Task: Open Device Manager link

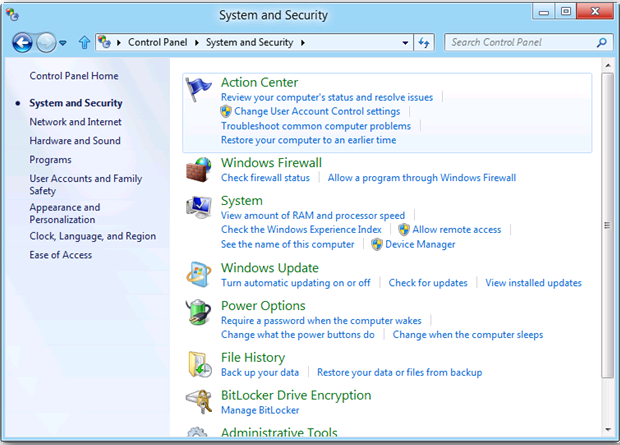Action: tap(420, 244)
